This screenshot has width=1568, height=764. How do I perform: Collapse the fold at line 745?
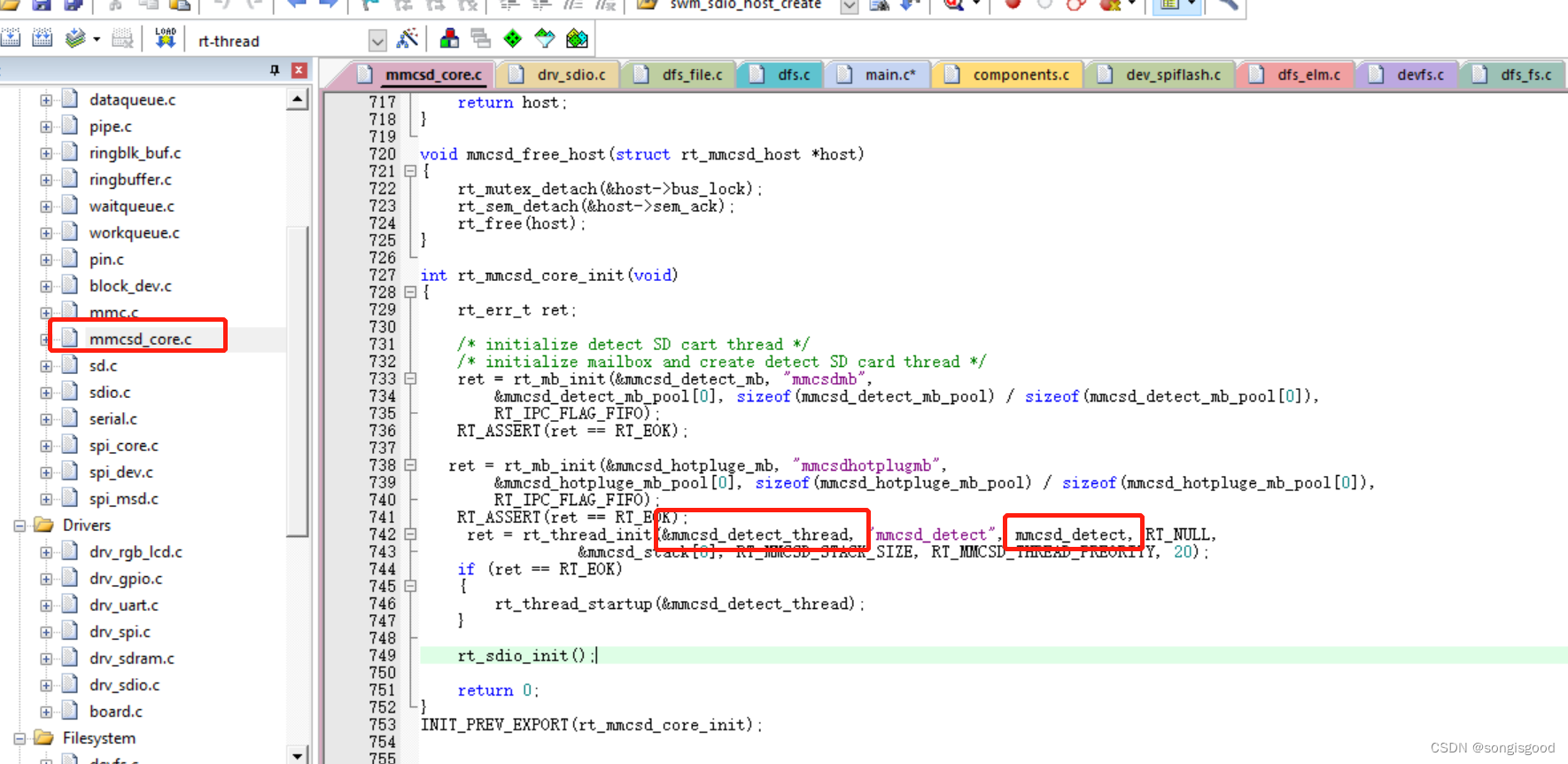(410, 586)
